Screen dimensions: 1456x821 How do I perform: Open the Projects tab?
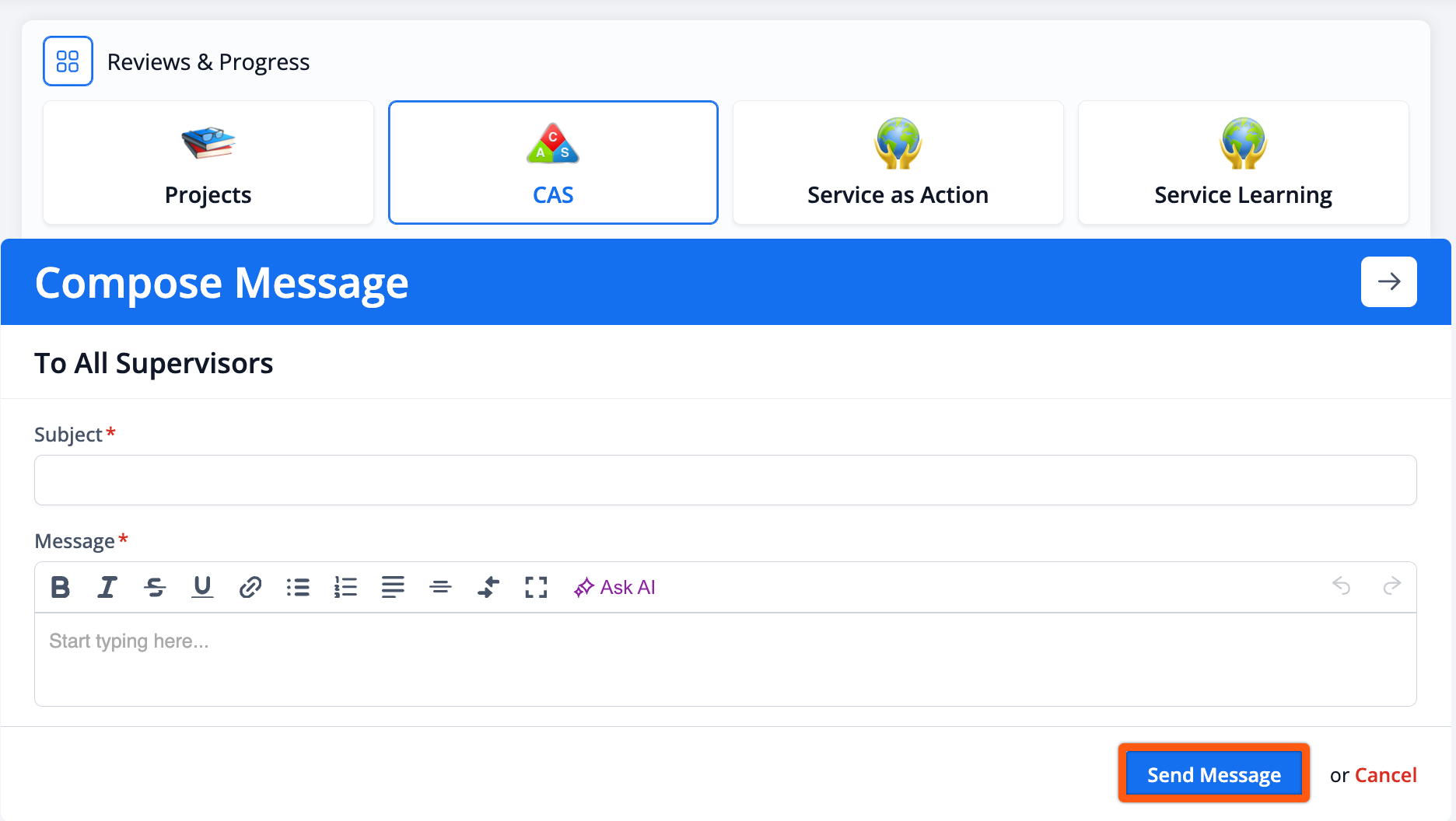pyautogui.click(x=208, y=162)
